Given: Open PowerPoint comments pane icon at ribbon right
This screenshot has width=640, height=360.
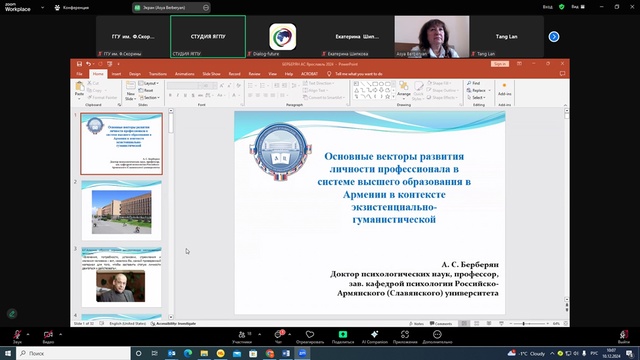Looking at the screenshot, I should (562, 74).
